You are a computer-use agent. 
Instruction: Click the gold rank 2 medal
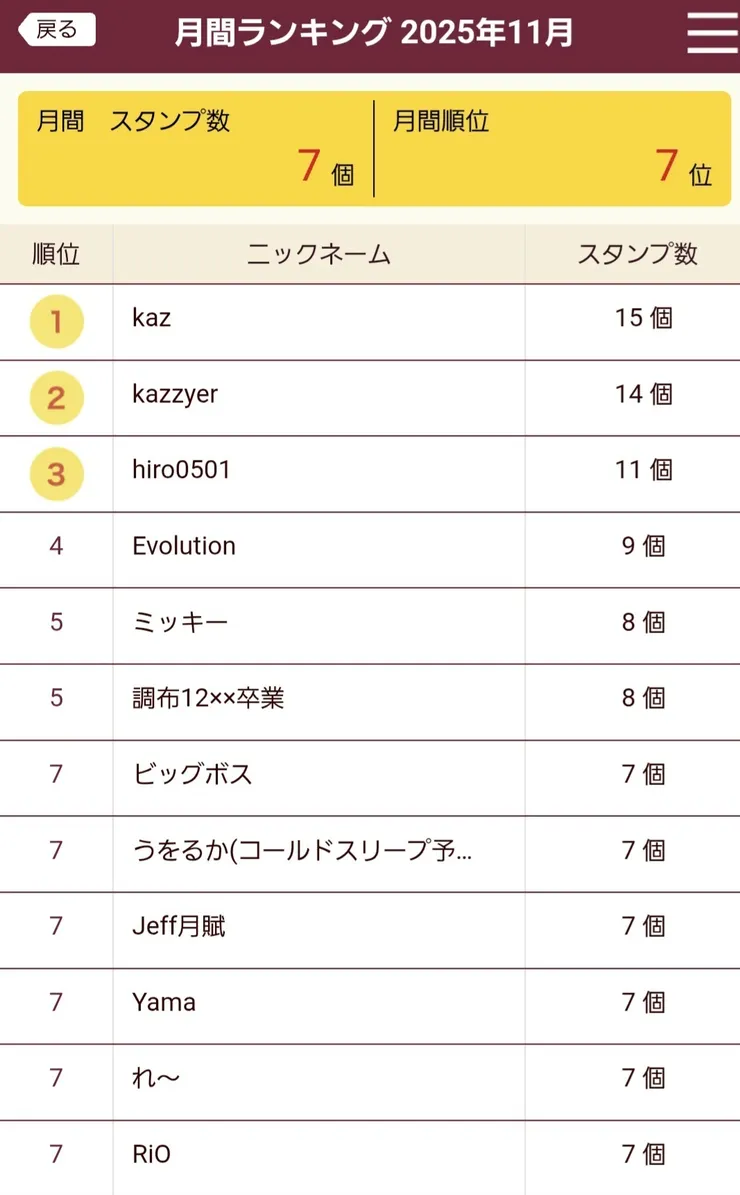tap(56, 398)
